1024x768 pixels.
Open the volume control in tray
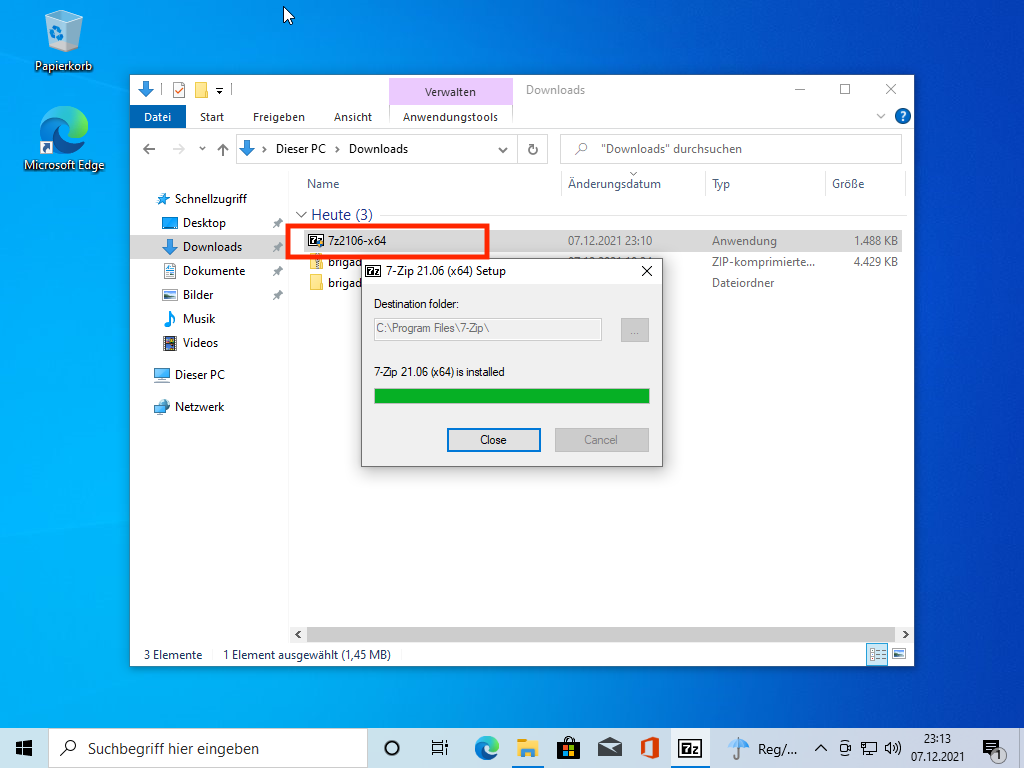892,748
